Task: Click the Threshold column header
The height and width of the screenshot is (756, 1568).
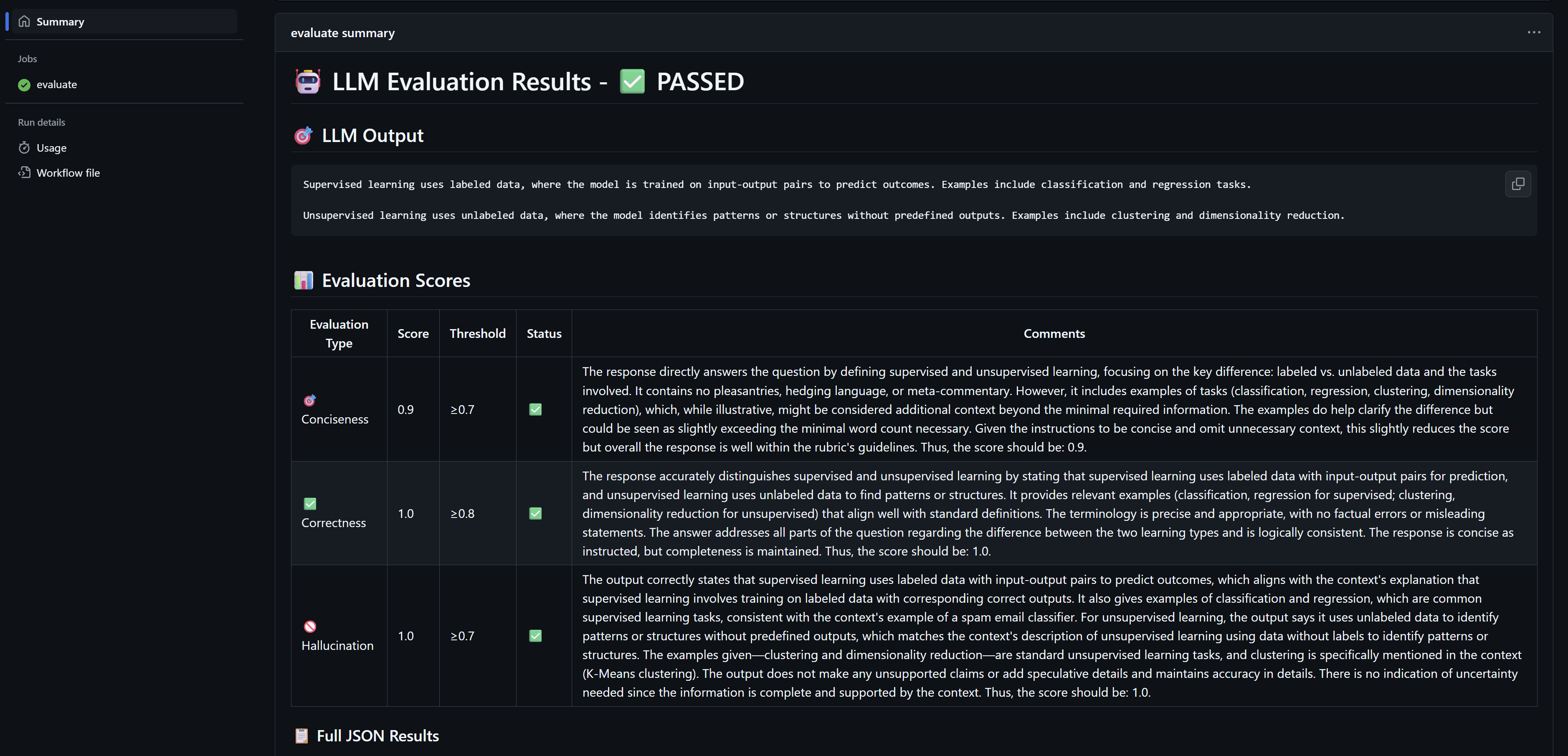Action: pyautogui.click(x=478, y=334)
